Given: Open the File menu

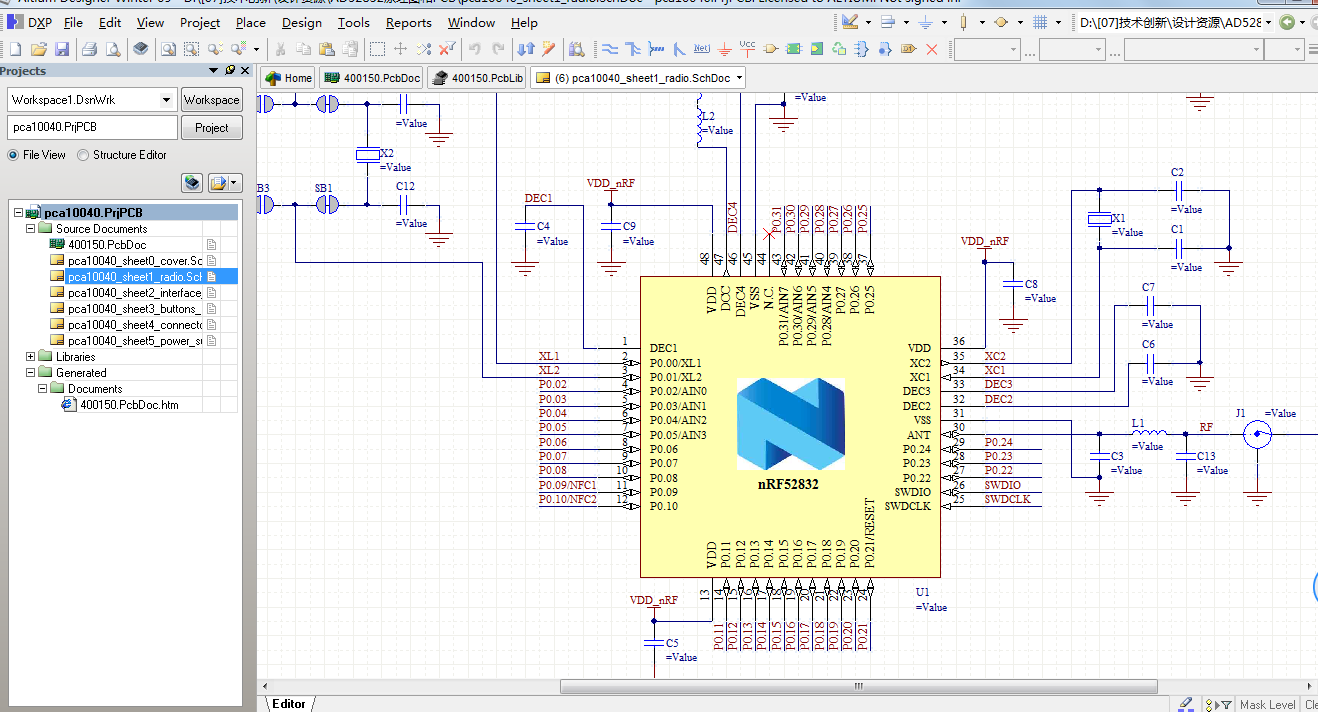Looking at the screenshot, I should pos(73,22).
